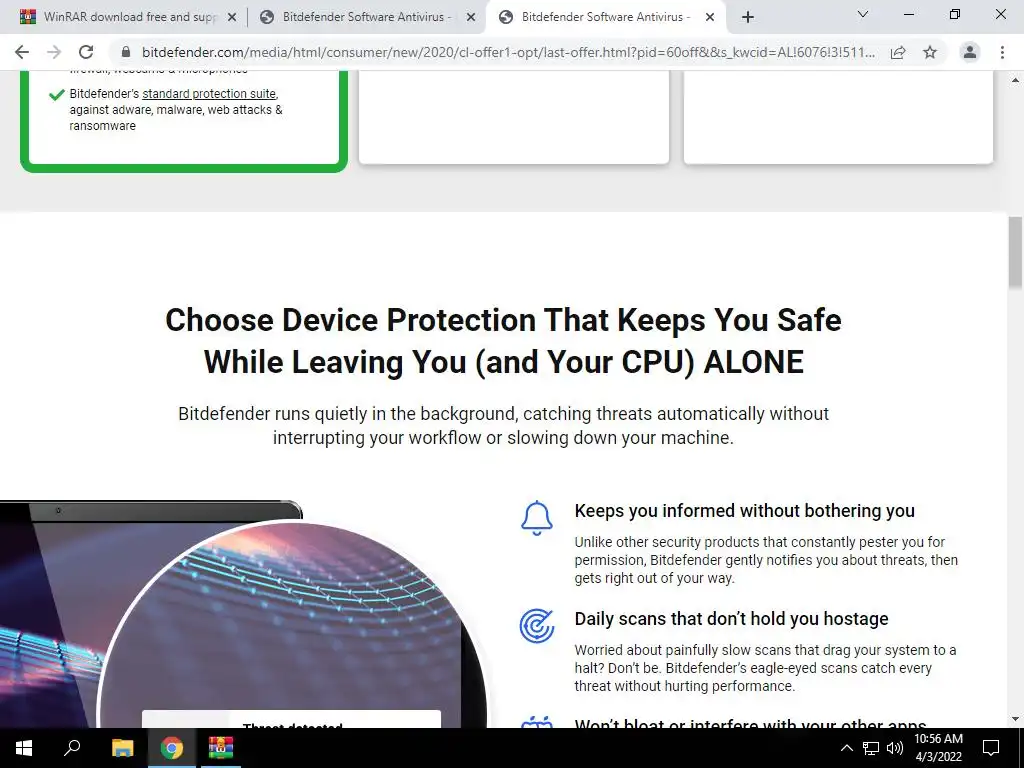The image size is (1024, 768).
Task: Open File Explorer from the taskbar
Action: 122,748
